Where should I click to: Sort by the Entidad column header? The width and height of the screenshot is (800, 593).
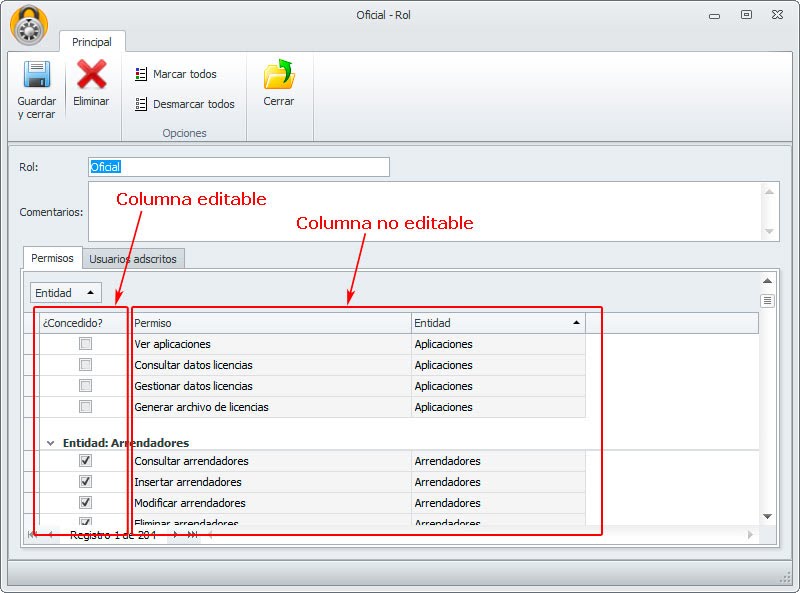pos(498,323)
